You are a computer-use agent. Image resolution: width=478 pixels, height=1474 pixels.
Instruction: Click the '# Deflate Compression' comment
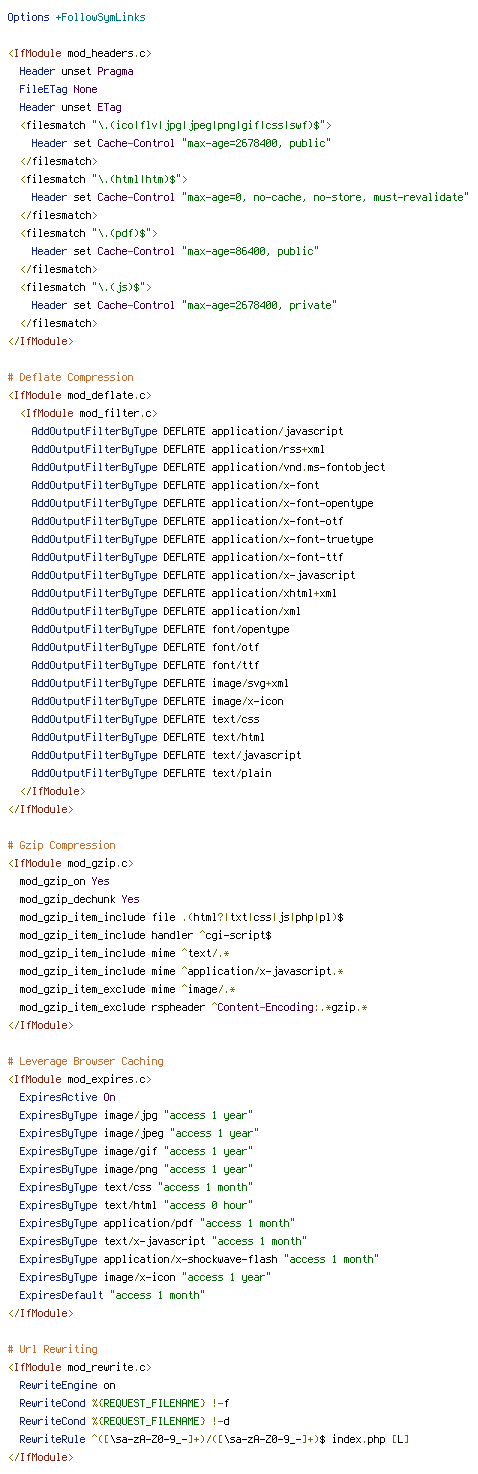(x=70, y=378)
